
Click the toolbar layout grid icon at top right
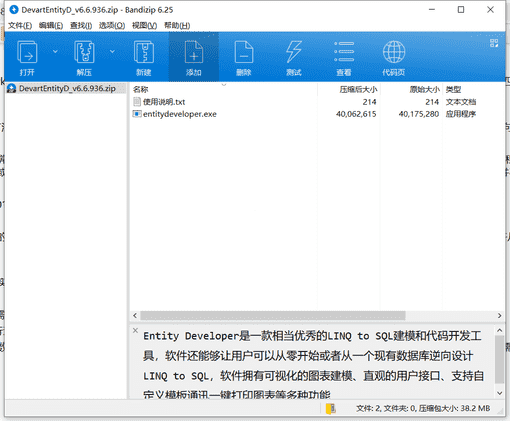coord(494,43)
